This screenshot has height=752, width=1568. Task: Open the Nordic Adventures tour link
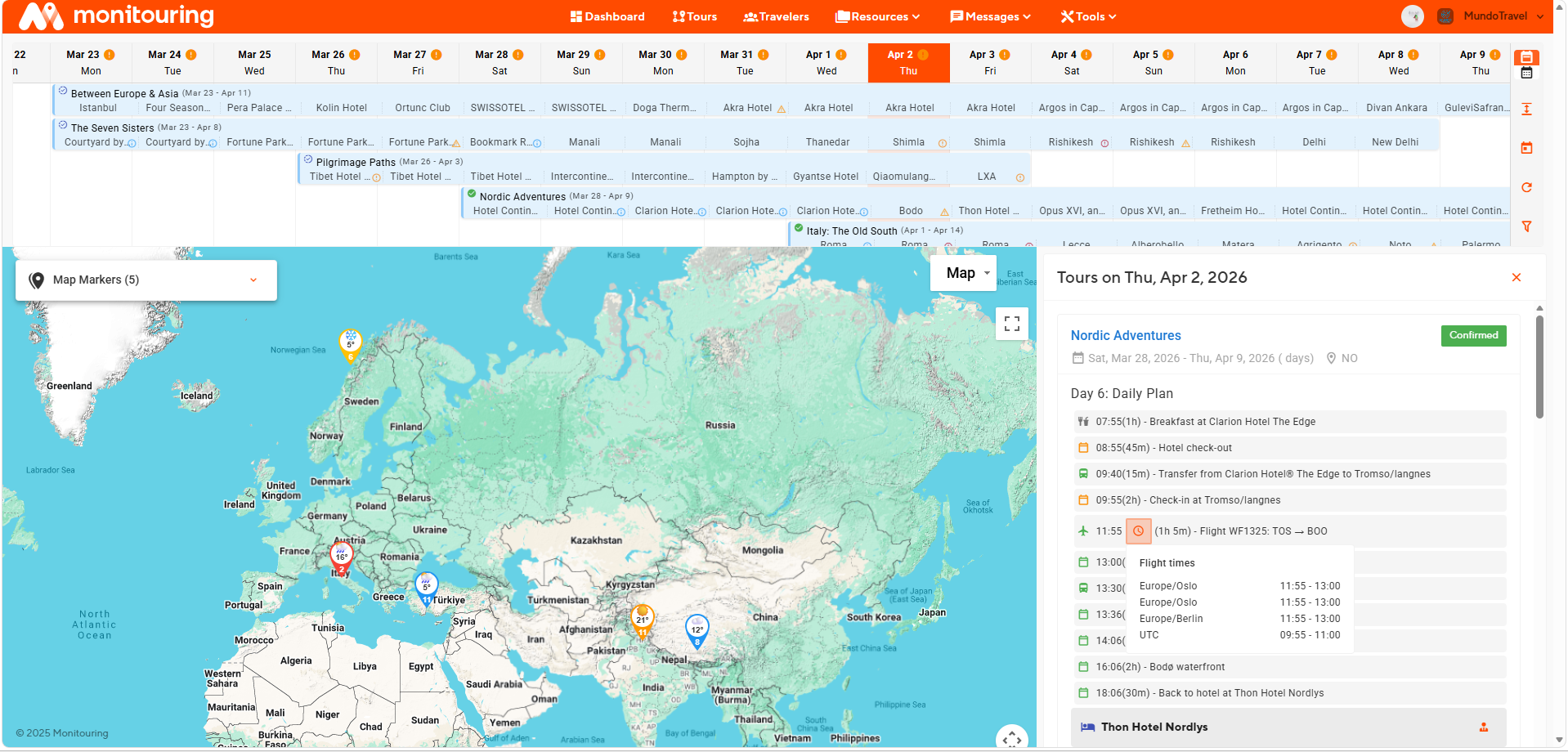click(x=1126, y=335)
